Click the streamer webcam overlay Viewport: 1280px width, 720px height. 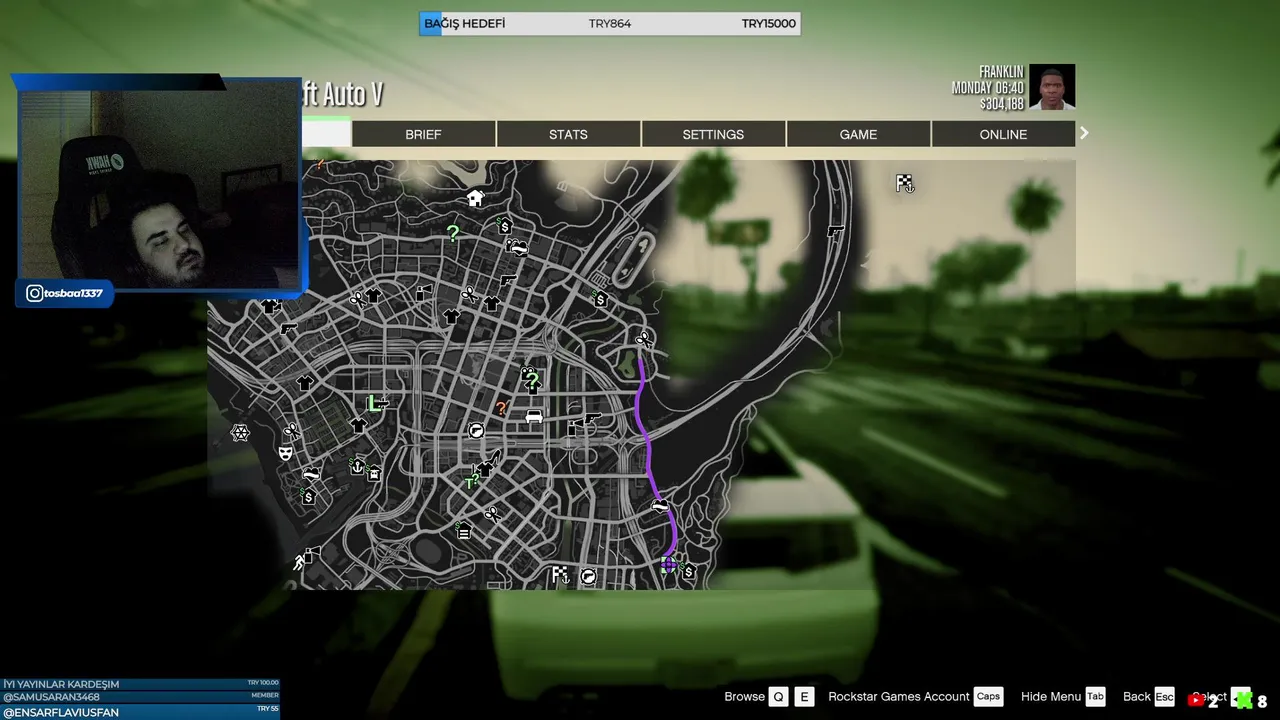158,187
